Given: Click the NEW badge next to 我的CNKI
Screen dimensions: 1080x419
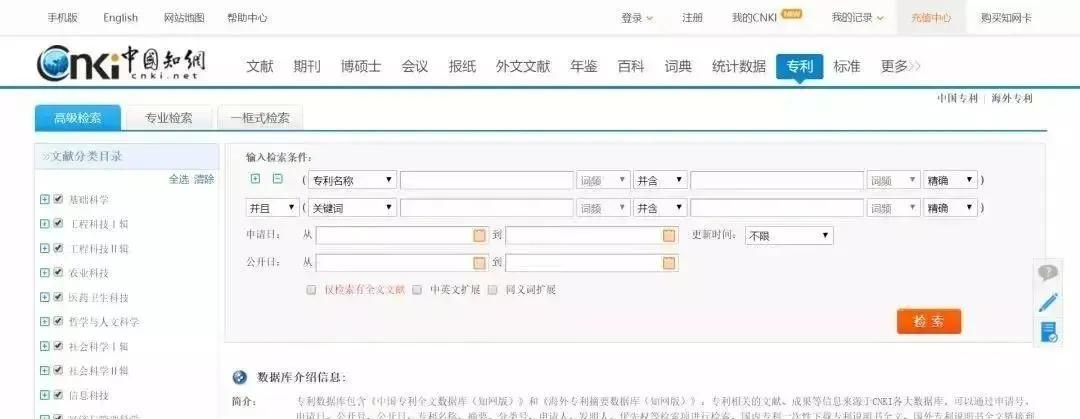Looking at the screenshot, I should click(791, 14).
